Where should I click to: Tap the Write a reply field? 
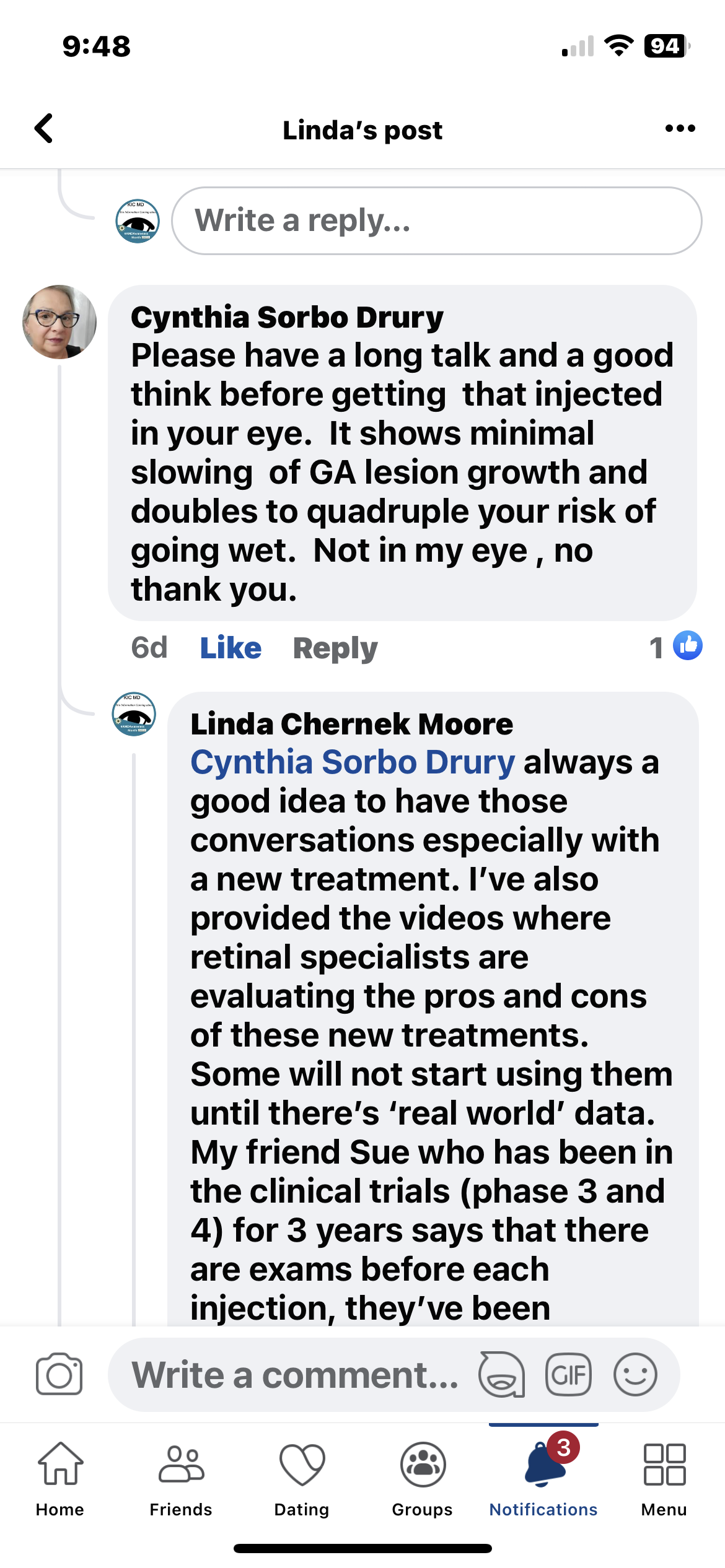436,221
